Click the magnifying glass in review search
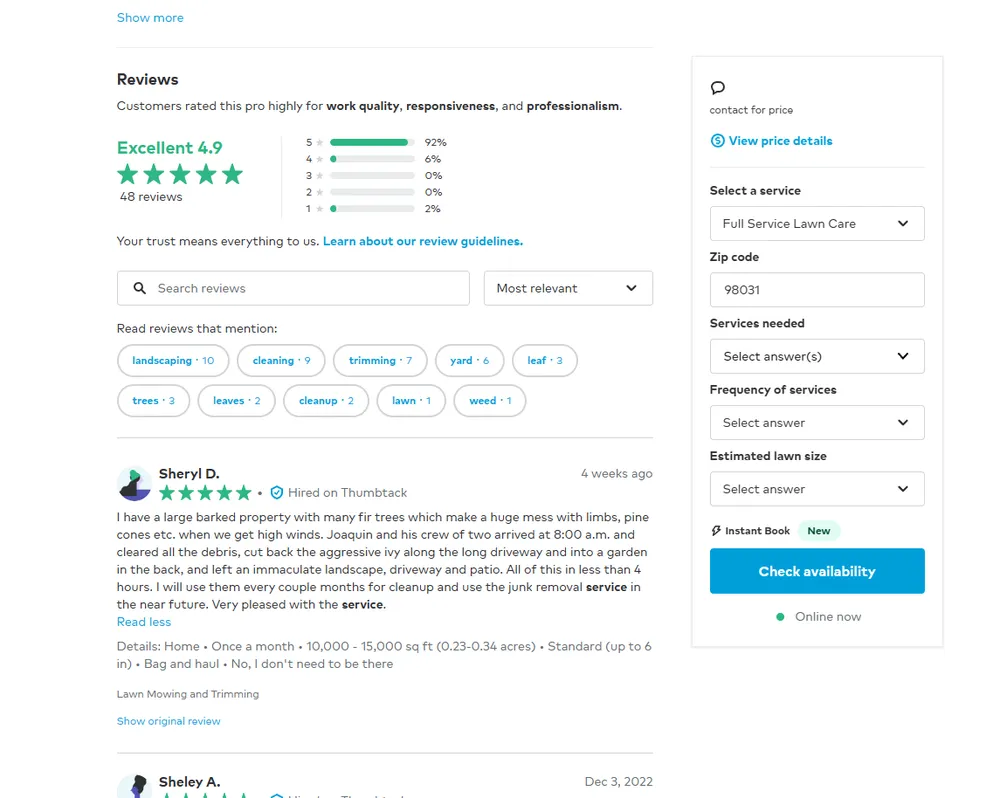1000x798 pixels. [140, 288]
